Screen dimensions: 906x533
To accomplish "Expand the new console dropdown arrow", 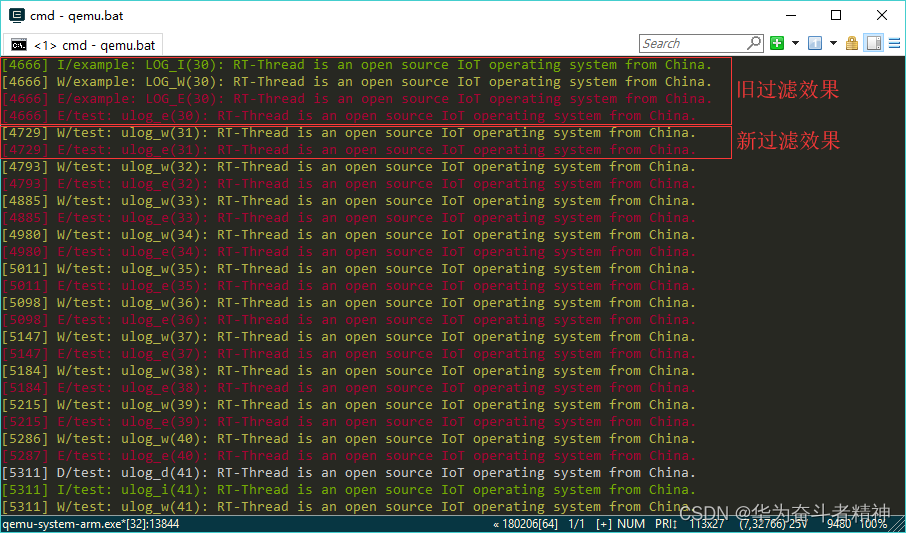I will pyautogui.click(x=795, y=43).
